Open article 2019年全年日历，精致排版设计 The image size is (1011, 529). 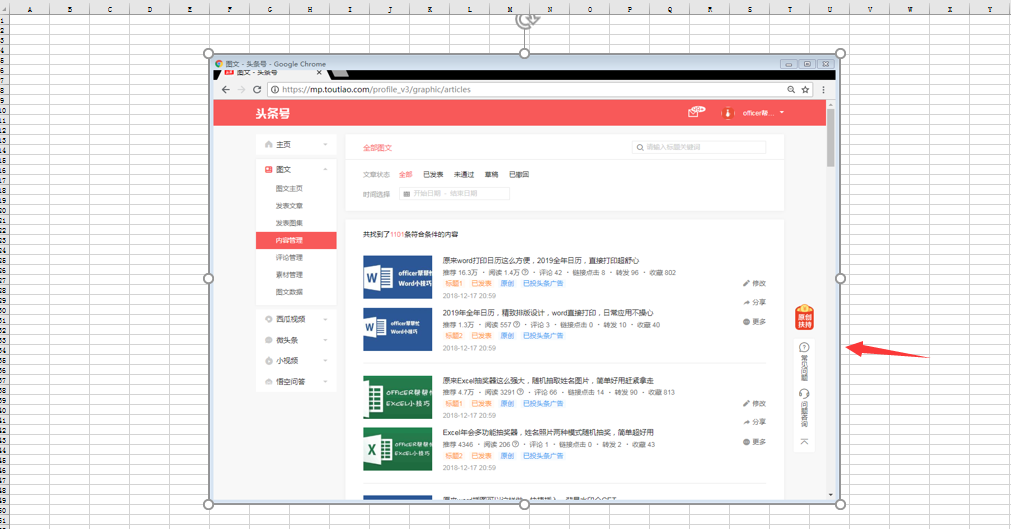pyautogui.click(x=547, y=313)
